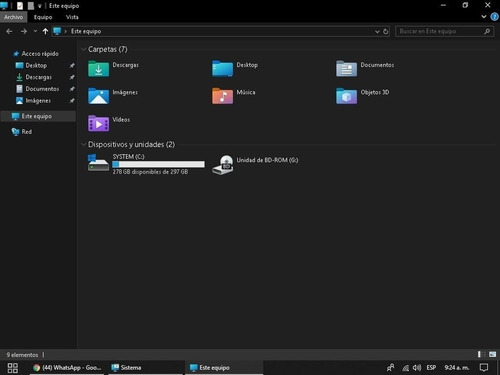500x375 pixels.
Task: Click the new folder icon in title bar
Action: coord(31,6)
